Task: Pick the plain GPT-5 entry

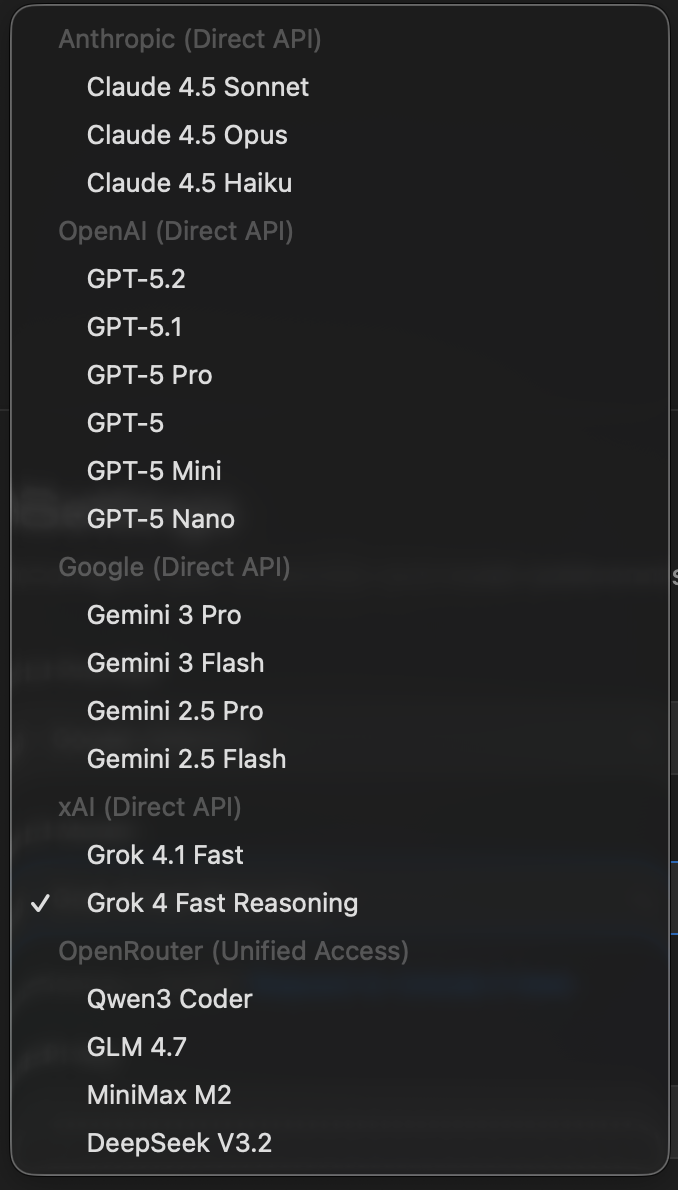Action: pos(125,423)
